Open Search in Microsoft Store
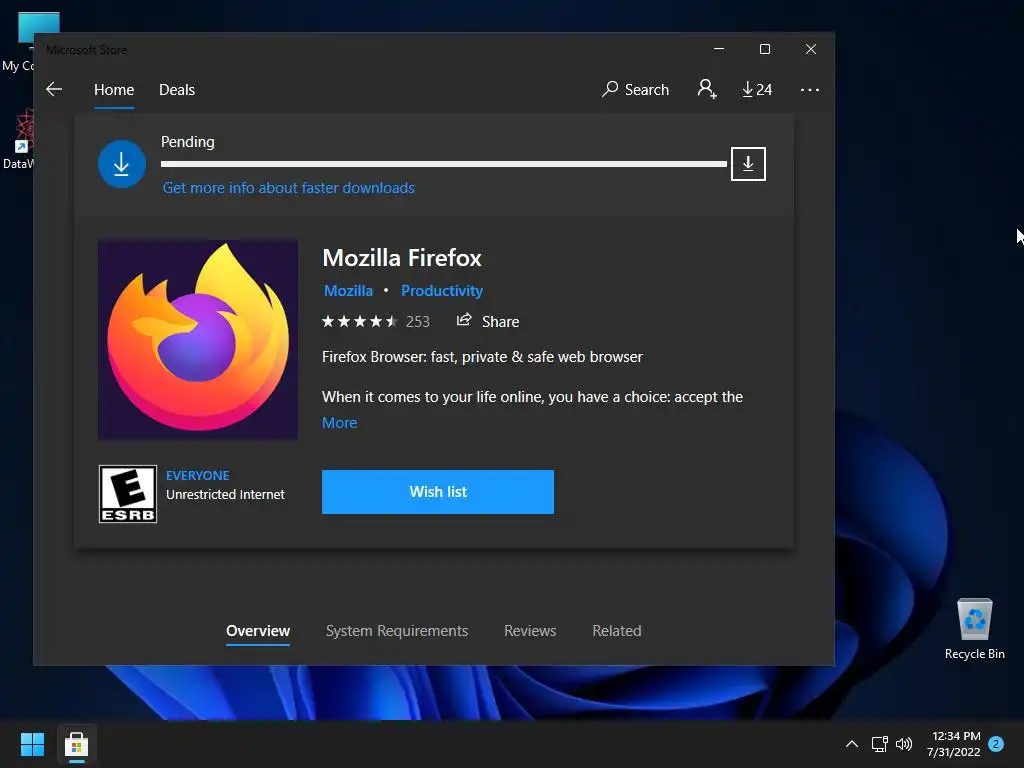The width and height of the screenshot is (1024, 768). coord(635,89)
